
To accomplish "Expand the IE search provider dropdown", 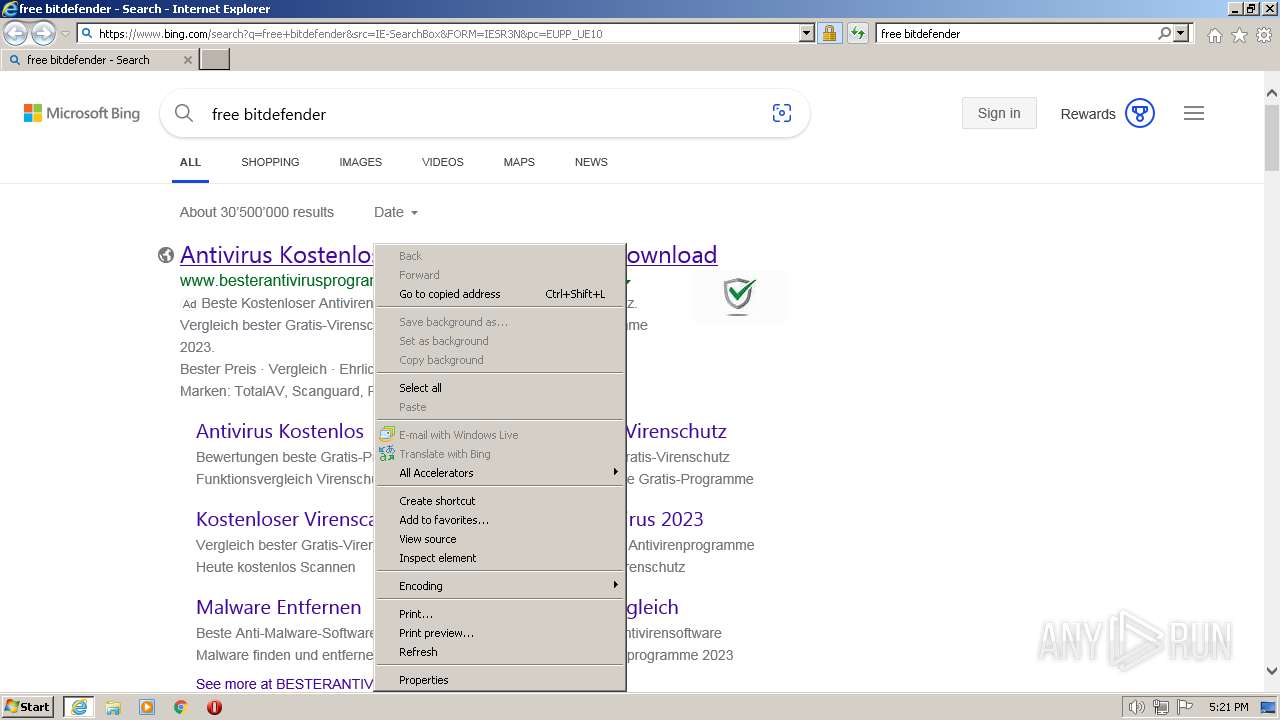I will point(1181,33).
